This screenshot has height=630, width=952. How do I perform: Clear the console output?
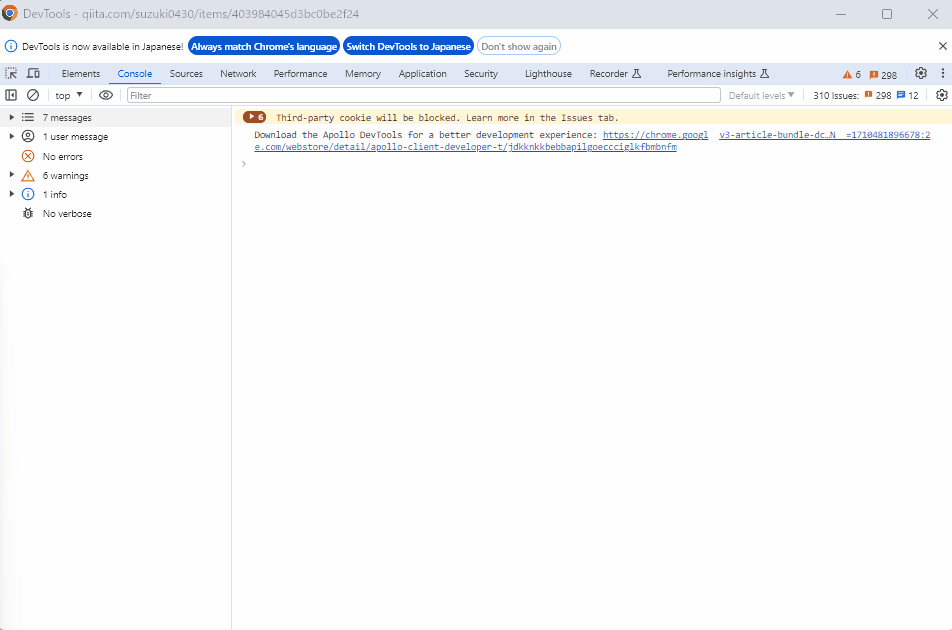pyautogui.click(x=33, y=95)
